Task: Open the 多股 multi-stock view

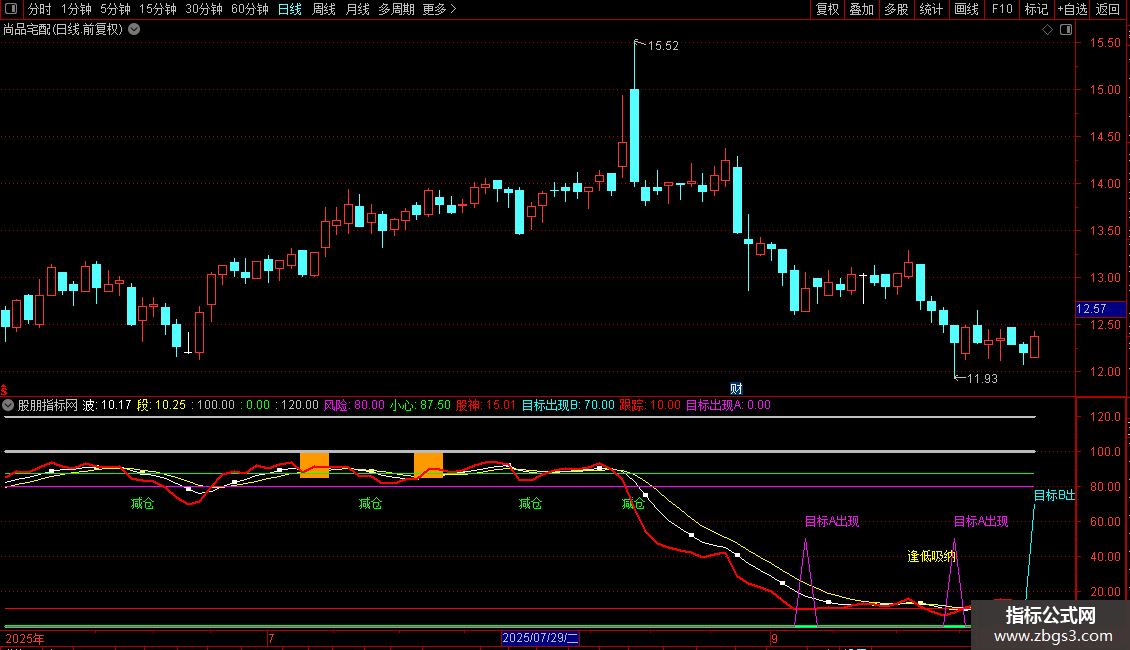Action: click(896, 9)
